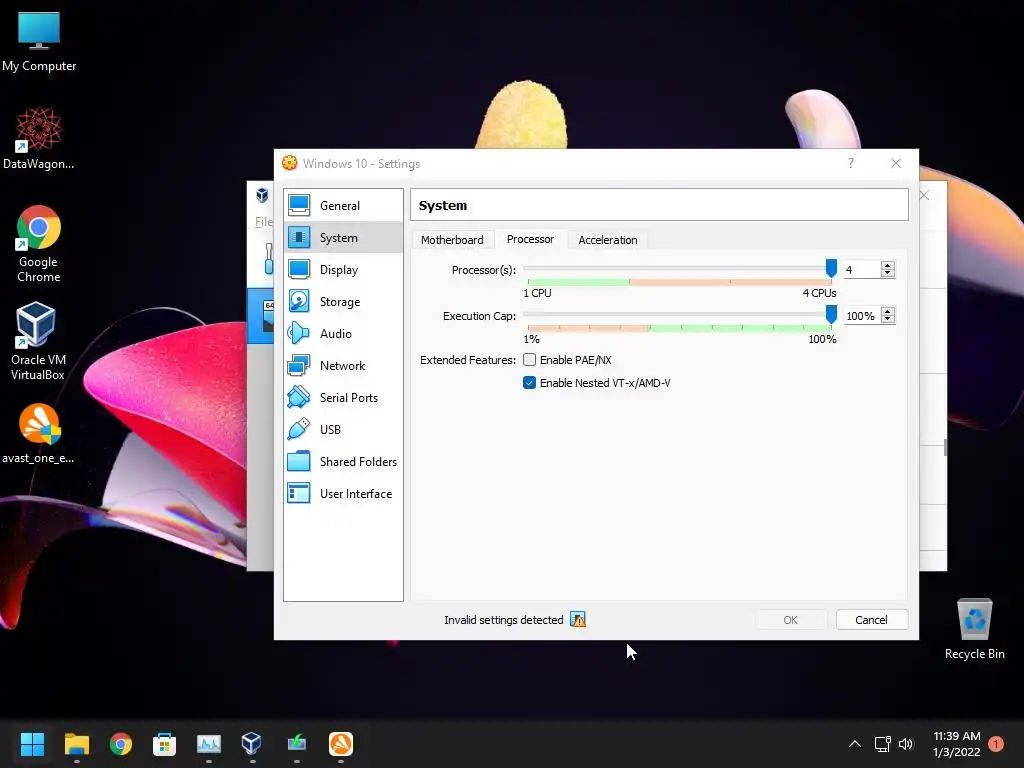Open the Storage settings icon
The height and width of the screenshot is (768, 1024).
point(299,302)
